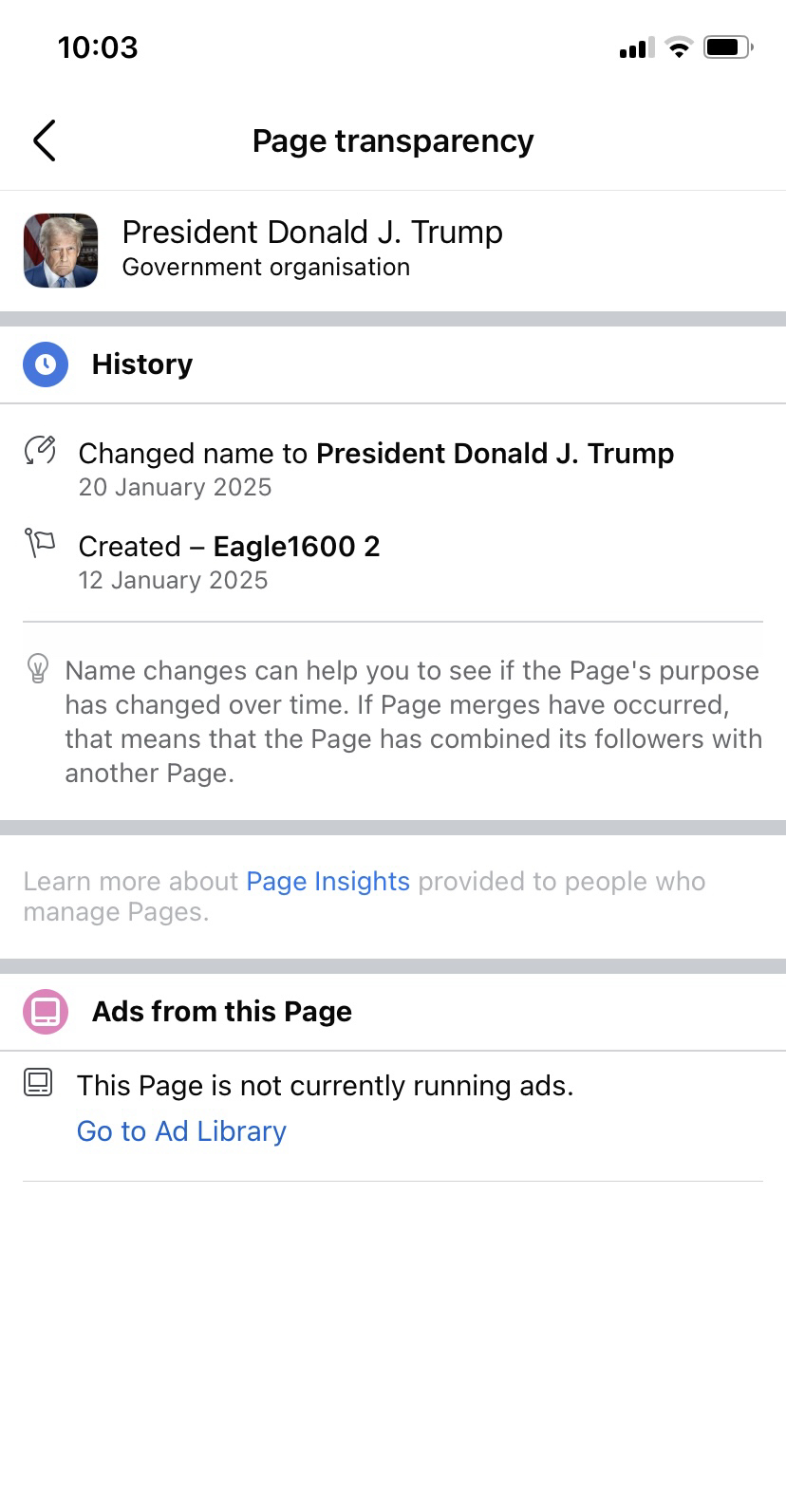Tap the cellular signal bars icon
Screen dimensions: 786x1512
[637, 47]
